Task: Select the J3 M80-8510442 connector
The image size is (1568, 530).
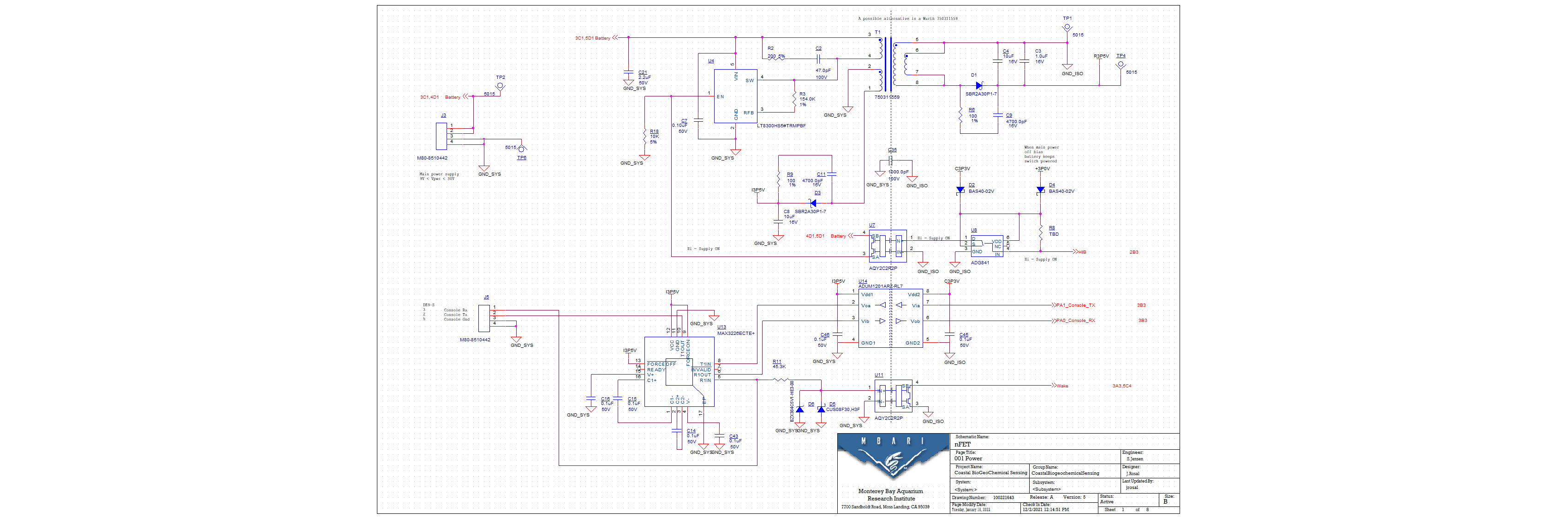Action: pyautogui.click(x=441, y=136)
